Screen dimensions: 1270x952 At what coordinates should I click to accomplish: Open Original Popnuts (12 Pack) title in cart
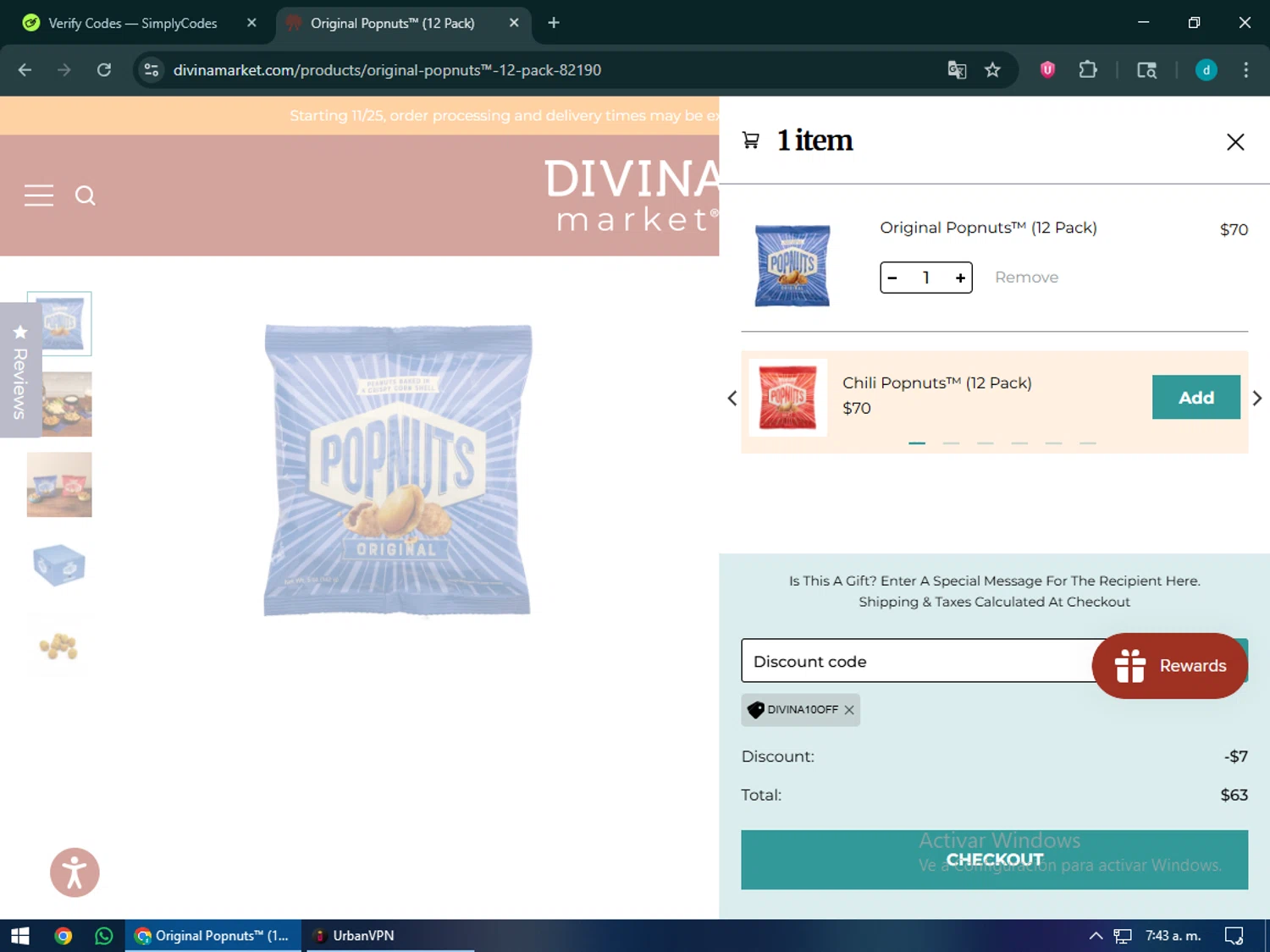click(988, 228)
